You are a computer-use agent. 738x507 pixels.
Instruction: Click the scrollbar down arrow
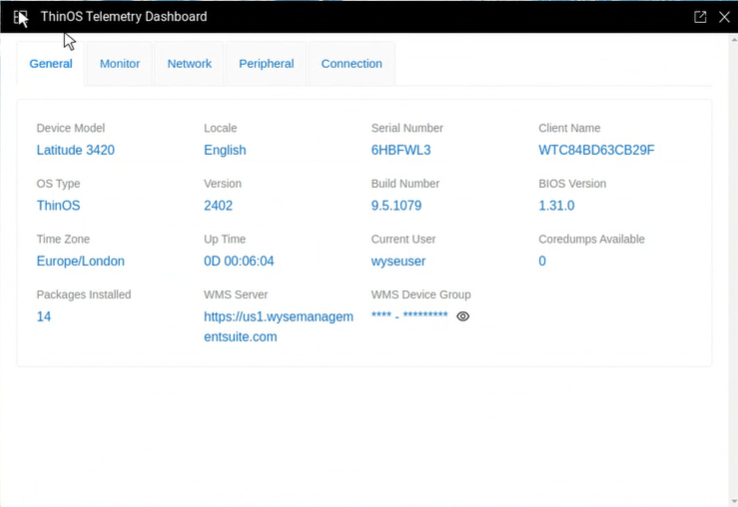[x=733, y=501]
